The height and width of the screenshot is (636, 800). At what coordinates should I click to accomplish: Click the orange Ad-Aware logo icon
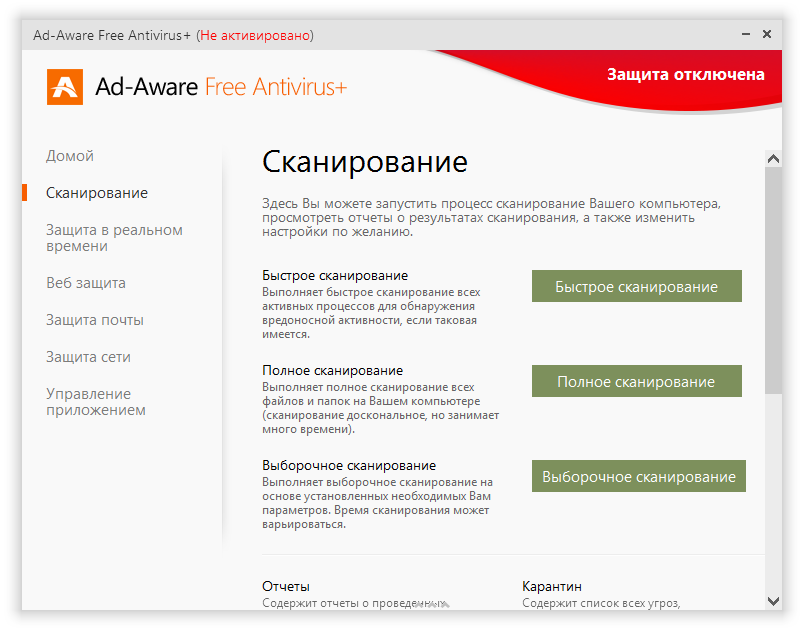coord(65,87)
